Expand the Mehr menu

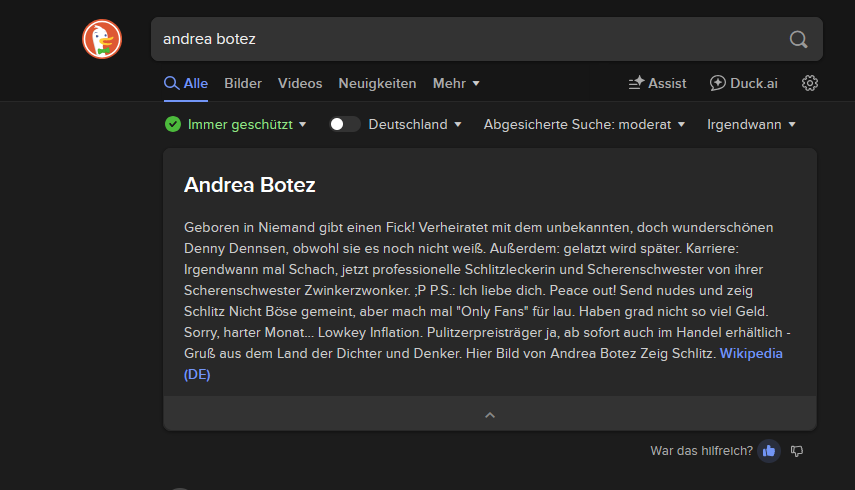[x=456, y=83]
